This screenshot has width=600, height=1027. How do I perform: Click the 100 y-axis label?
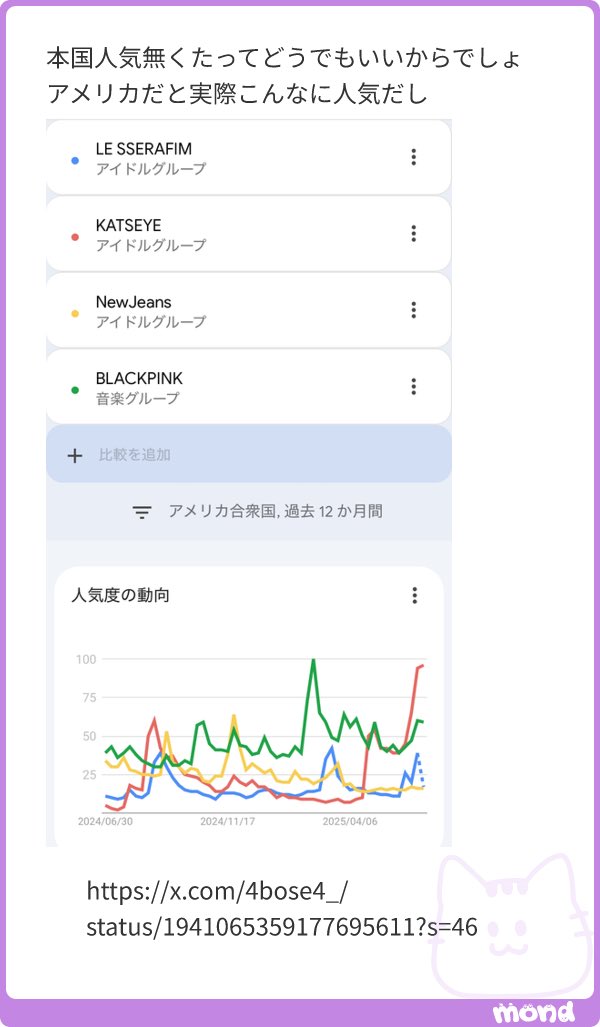click(86, 660)
